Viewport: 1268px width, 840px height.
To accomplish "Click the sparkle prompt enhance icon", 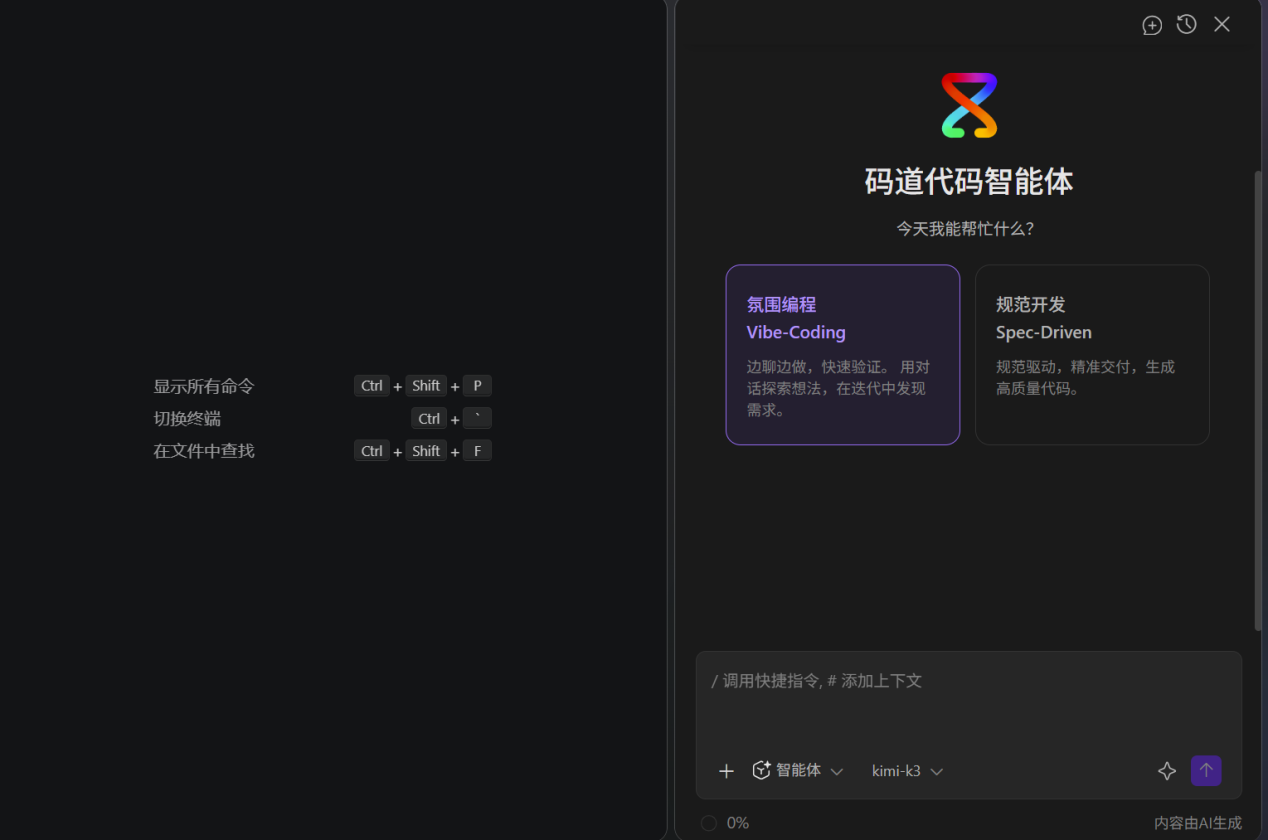I will (1167, 771).
